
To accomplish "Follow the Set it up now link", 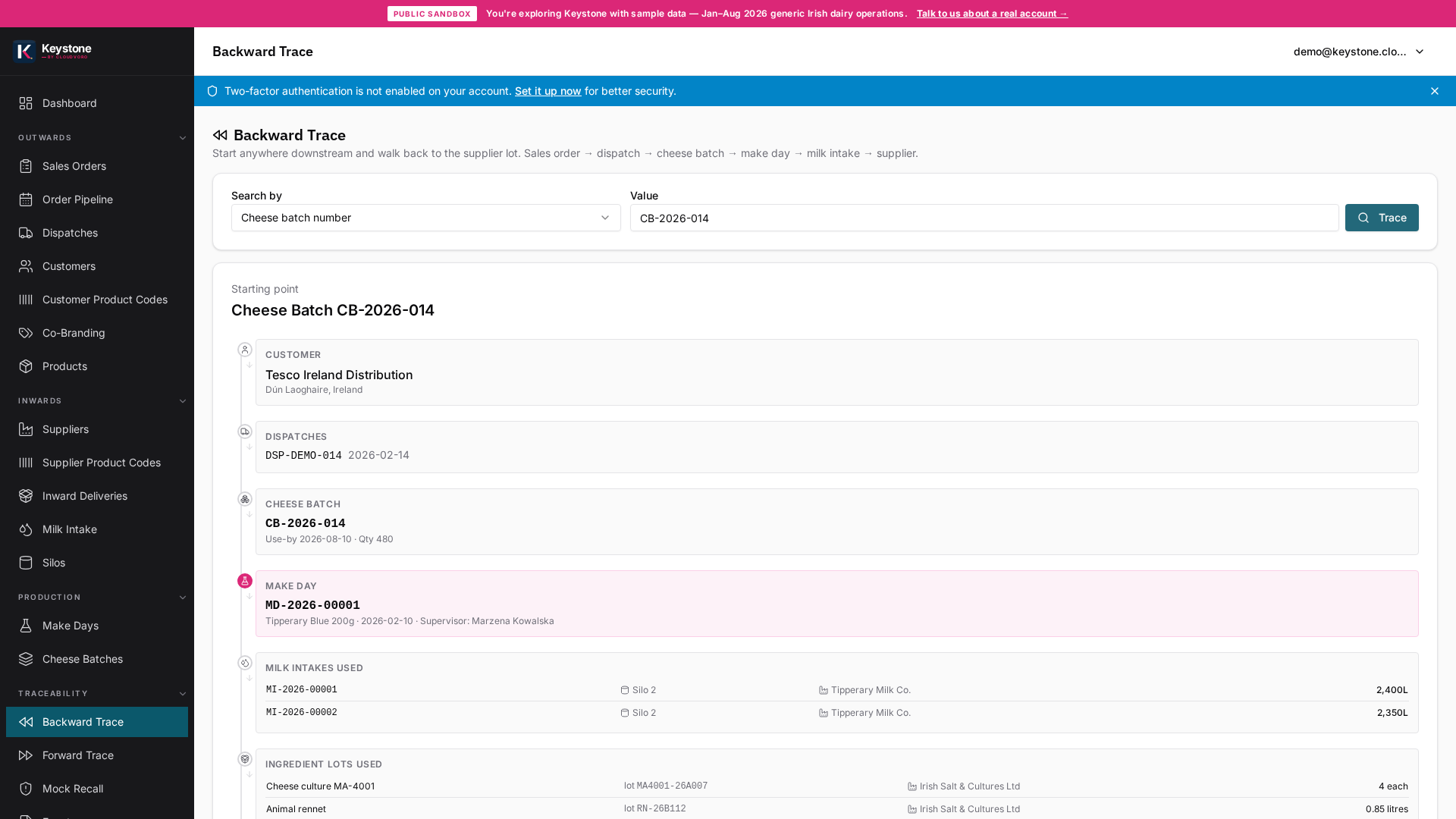I will (x=548, y=91).
